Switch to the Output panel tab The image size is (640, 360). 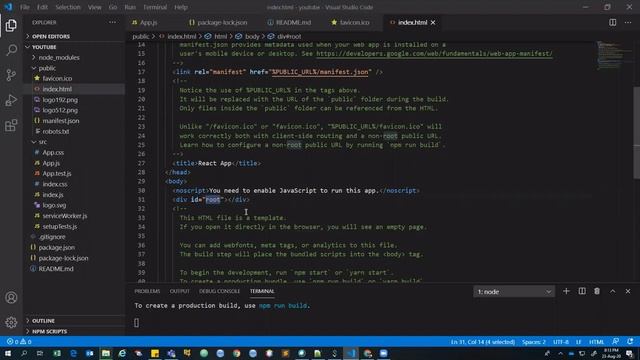(x=180, y=291)
